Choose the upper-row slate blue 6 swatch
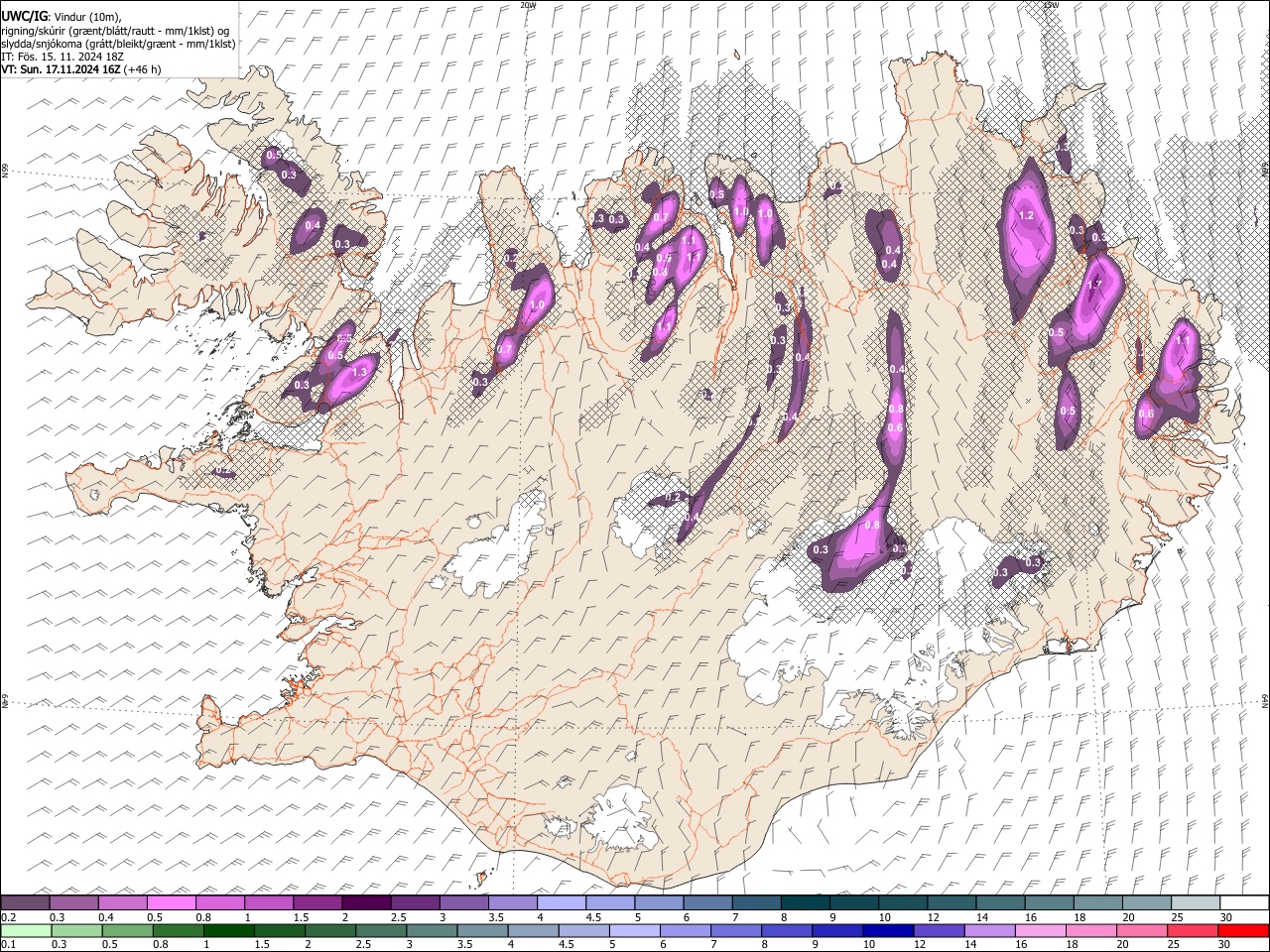This screenshot has height=952, width=1270. (706, 902)
